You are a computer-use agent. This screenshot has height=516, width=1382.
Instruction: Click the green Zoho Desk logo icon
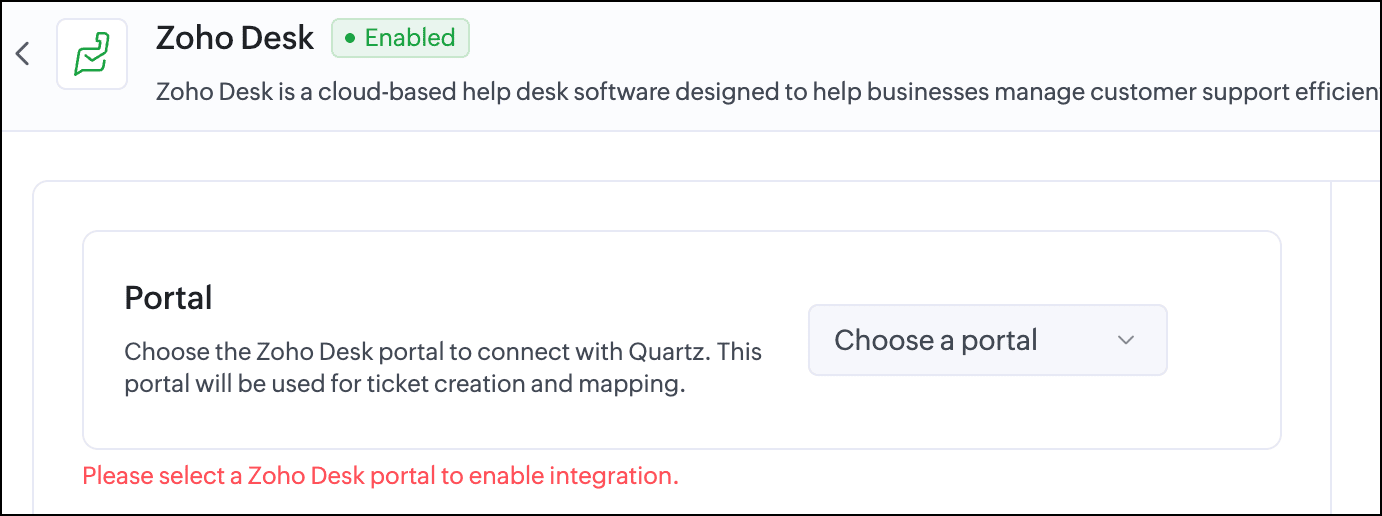(x=92, y=54)
